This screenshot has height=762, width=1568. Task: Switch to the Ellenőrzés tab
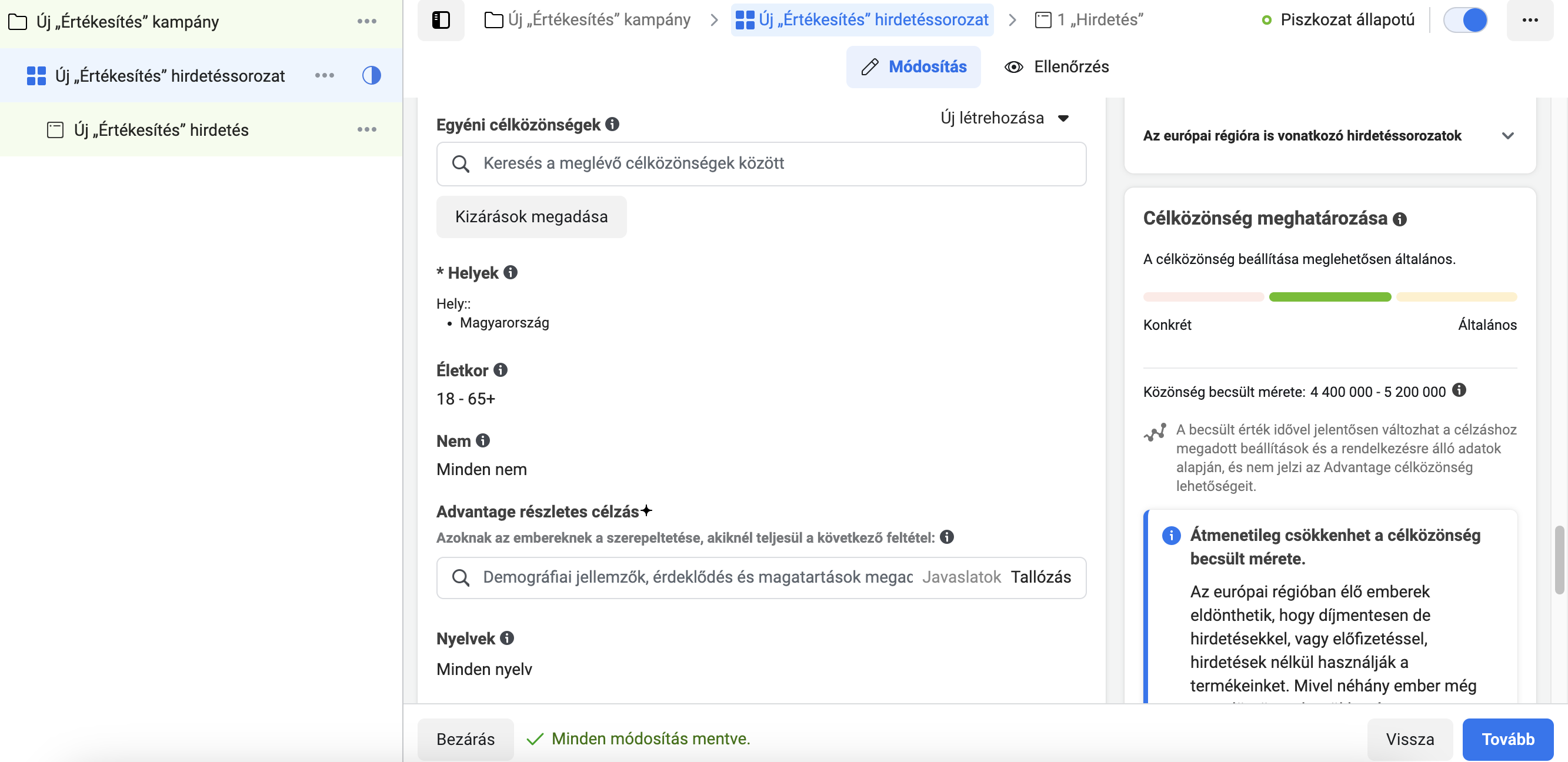[1056, 67]
